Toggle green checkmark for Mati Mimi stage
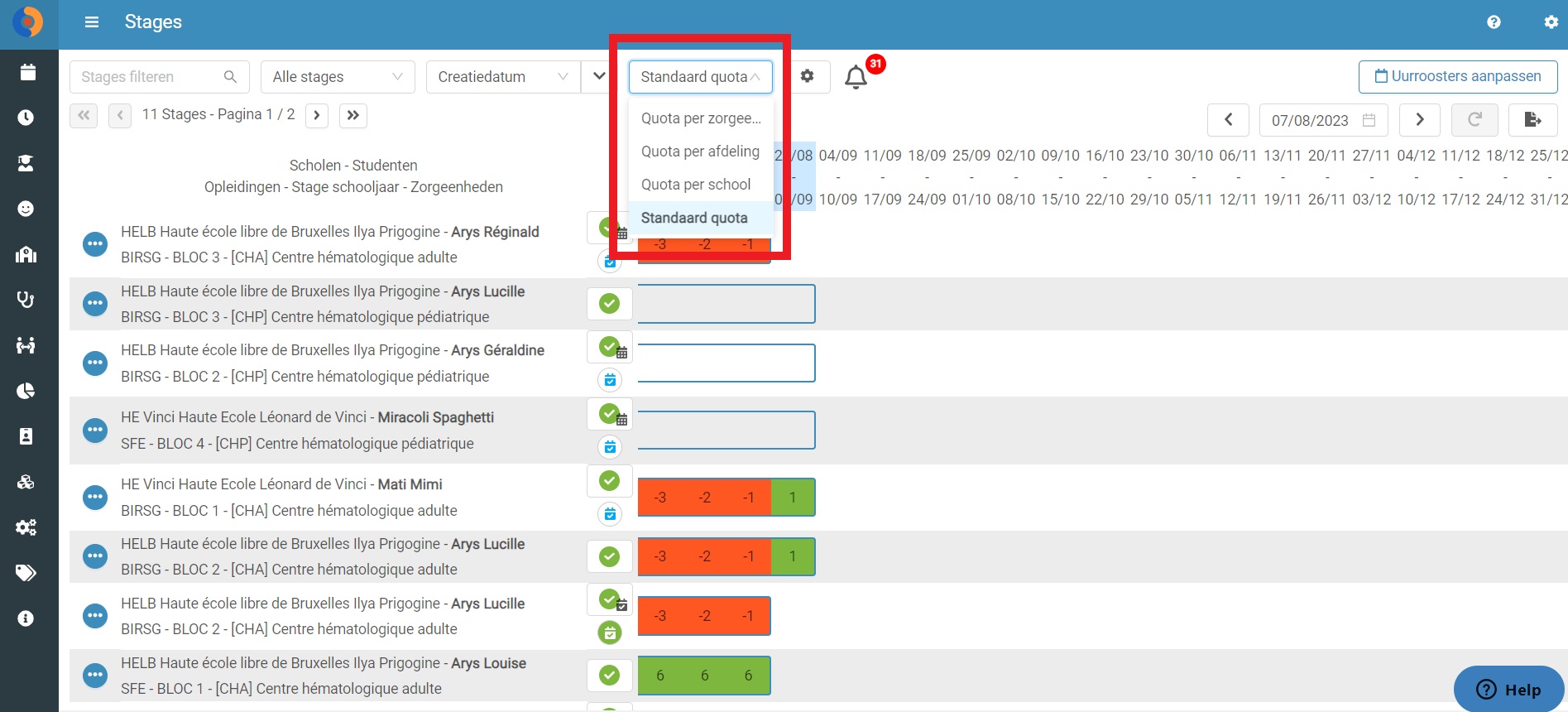1568x712 pixels. (x=610, y=481)
